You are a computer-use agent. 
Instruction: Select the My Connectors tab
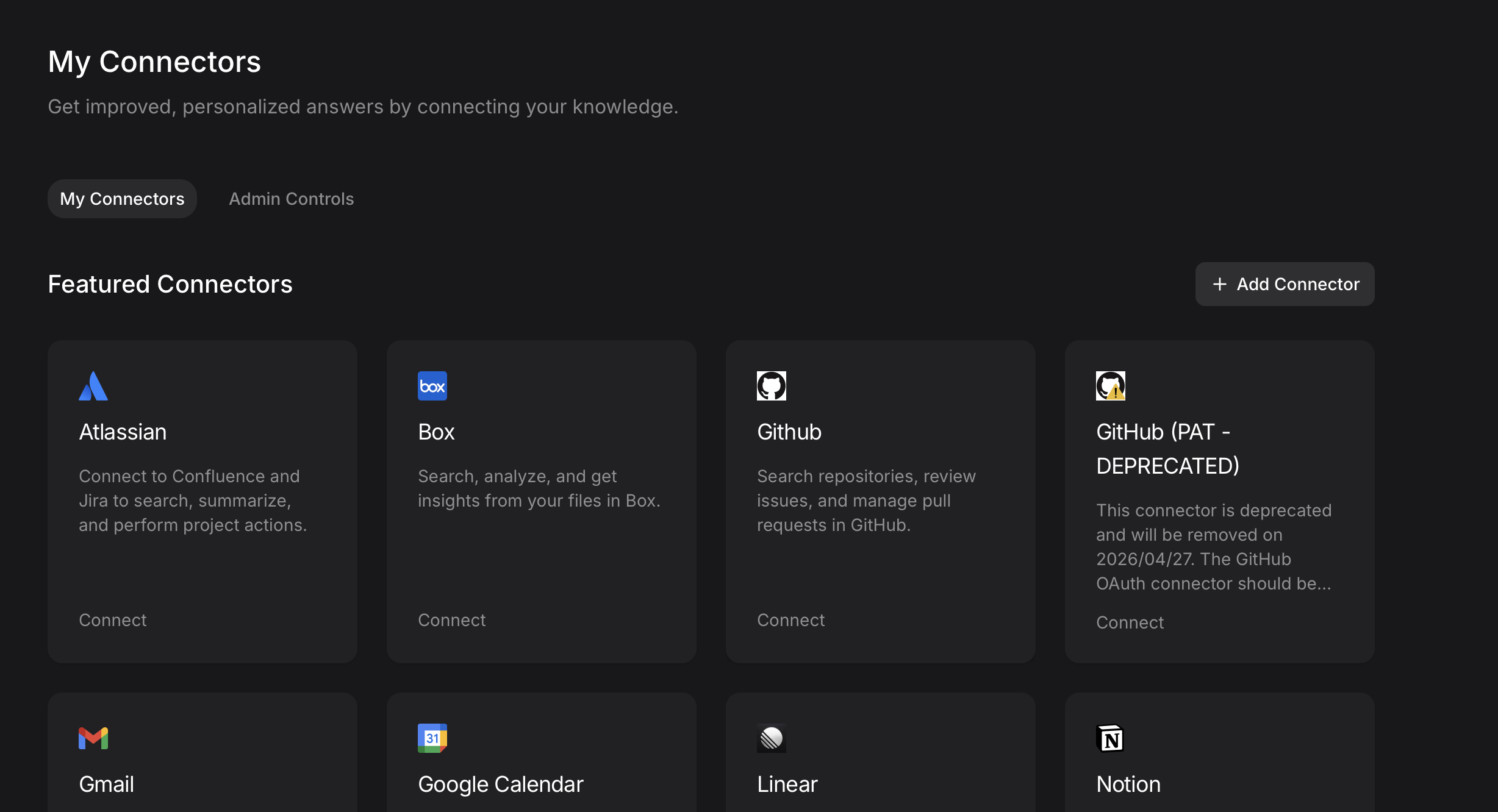[x=122, y=199]
